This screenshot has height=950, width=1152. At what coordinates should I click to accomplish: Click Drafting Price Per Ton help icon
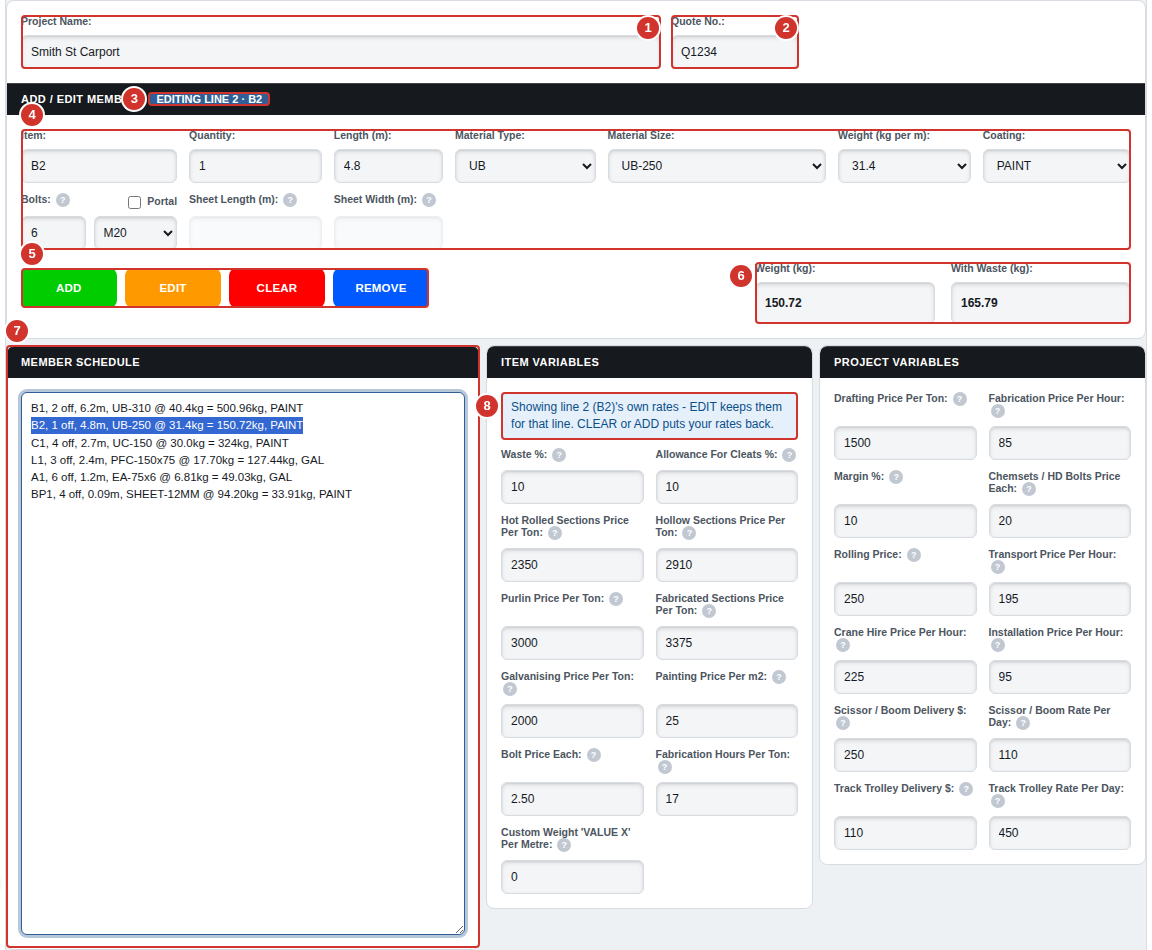pos(960,399)
